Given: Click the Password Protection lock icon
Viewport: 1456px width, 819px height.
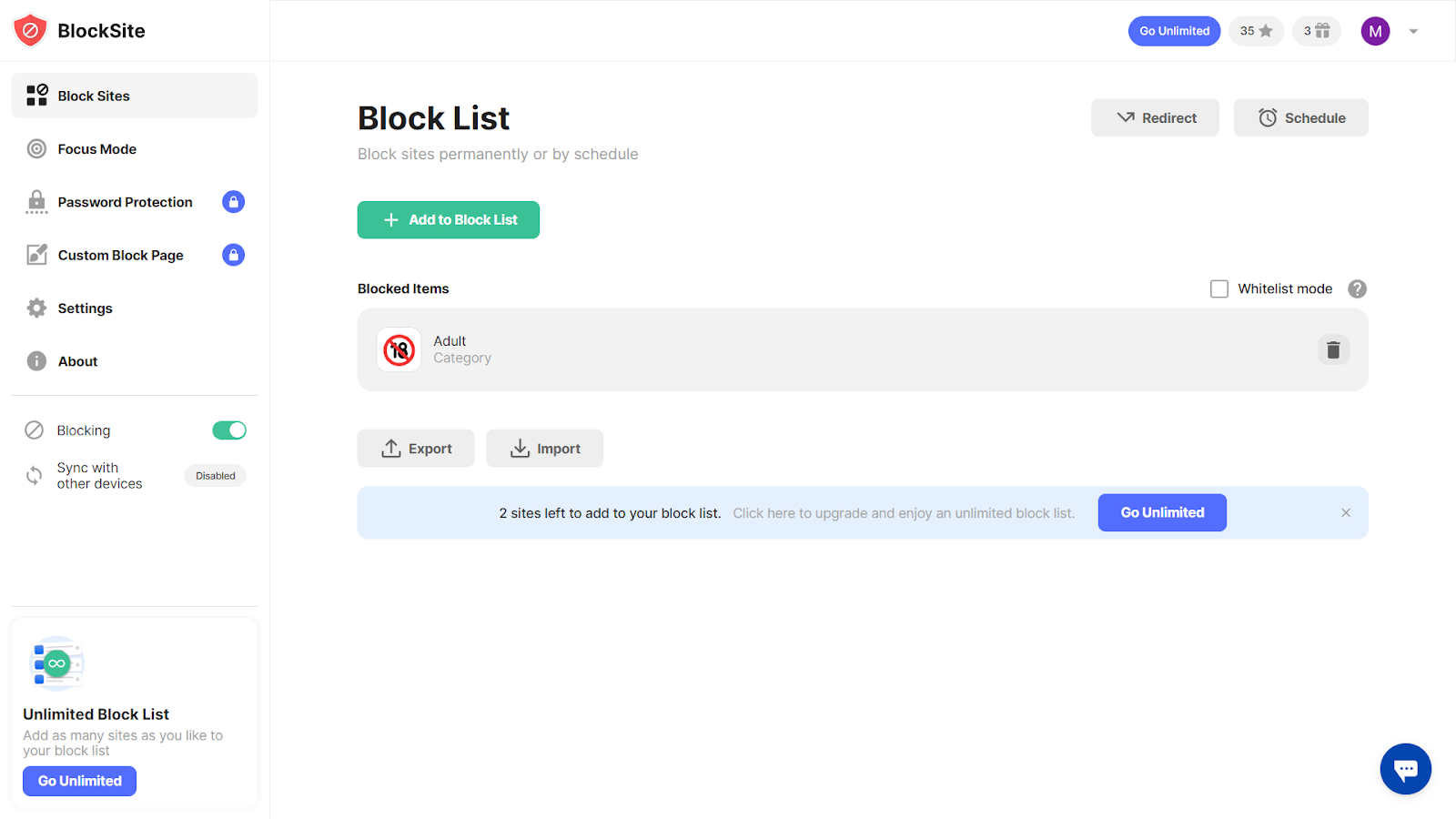Looking at the screenshot, I should pos(233,201).
